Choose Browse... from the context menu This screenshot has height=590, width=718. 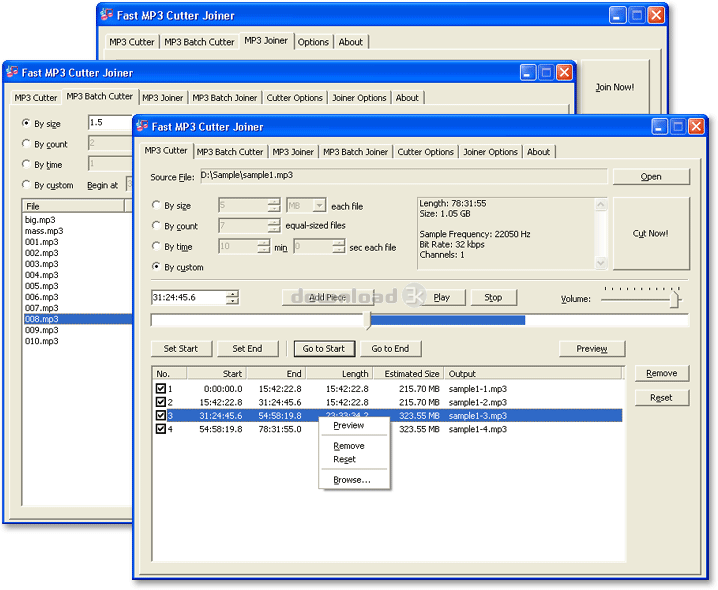352,480
